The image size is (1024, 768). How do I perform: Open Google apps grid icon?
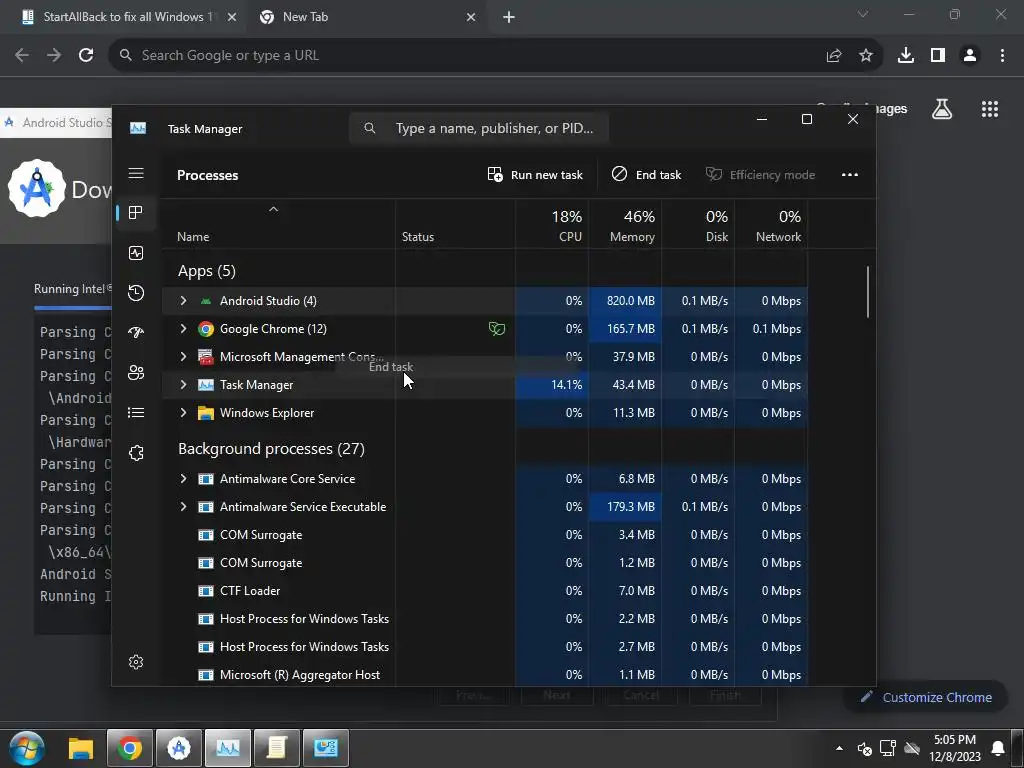tap(990, 109)
